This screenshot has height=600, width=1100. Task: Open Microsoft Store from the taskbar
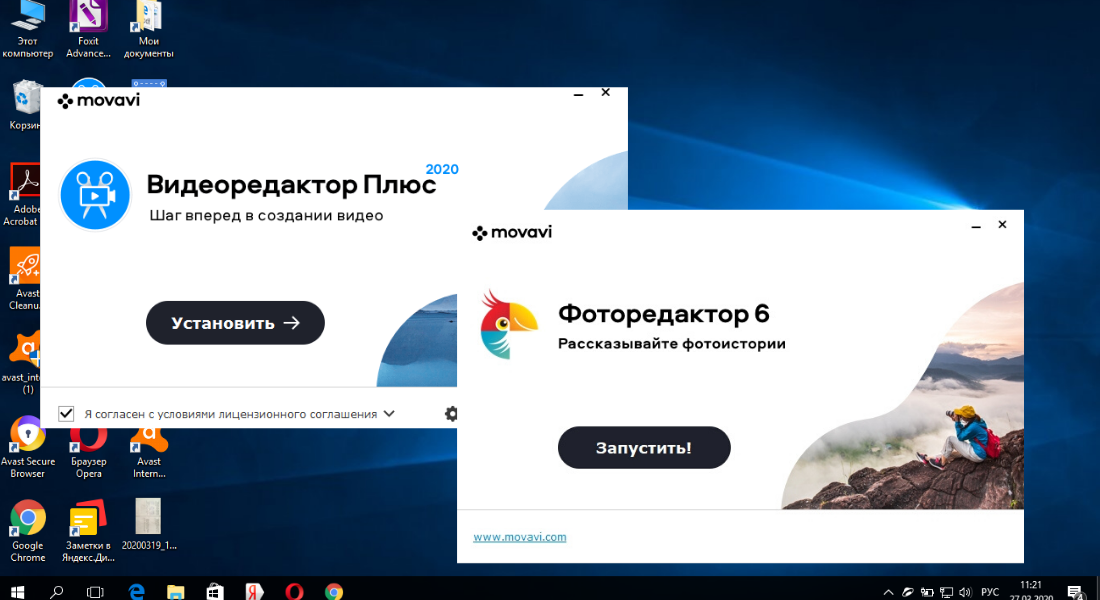coord(215,592)
